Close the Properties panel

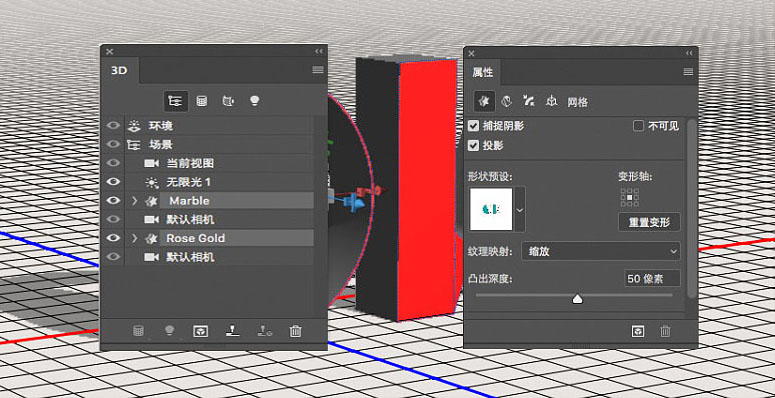pos(471,53)
